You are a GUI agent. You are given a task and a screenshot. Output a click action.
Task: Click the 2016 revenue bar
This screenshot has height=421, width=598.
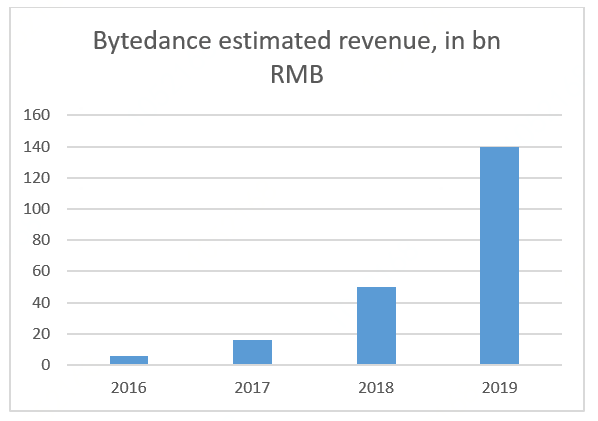(129, 360)
